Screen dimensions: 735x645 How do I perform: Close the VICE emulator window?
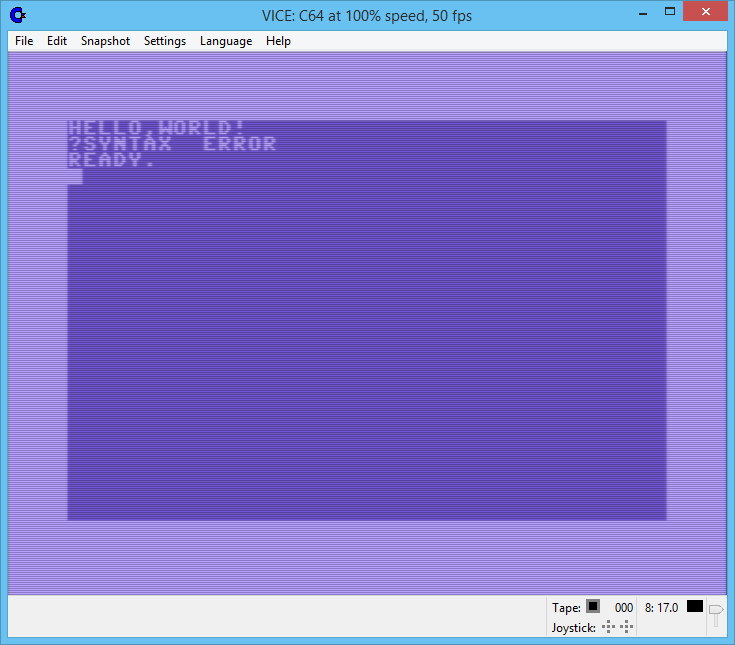pos(705,12)
